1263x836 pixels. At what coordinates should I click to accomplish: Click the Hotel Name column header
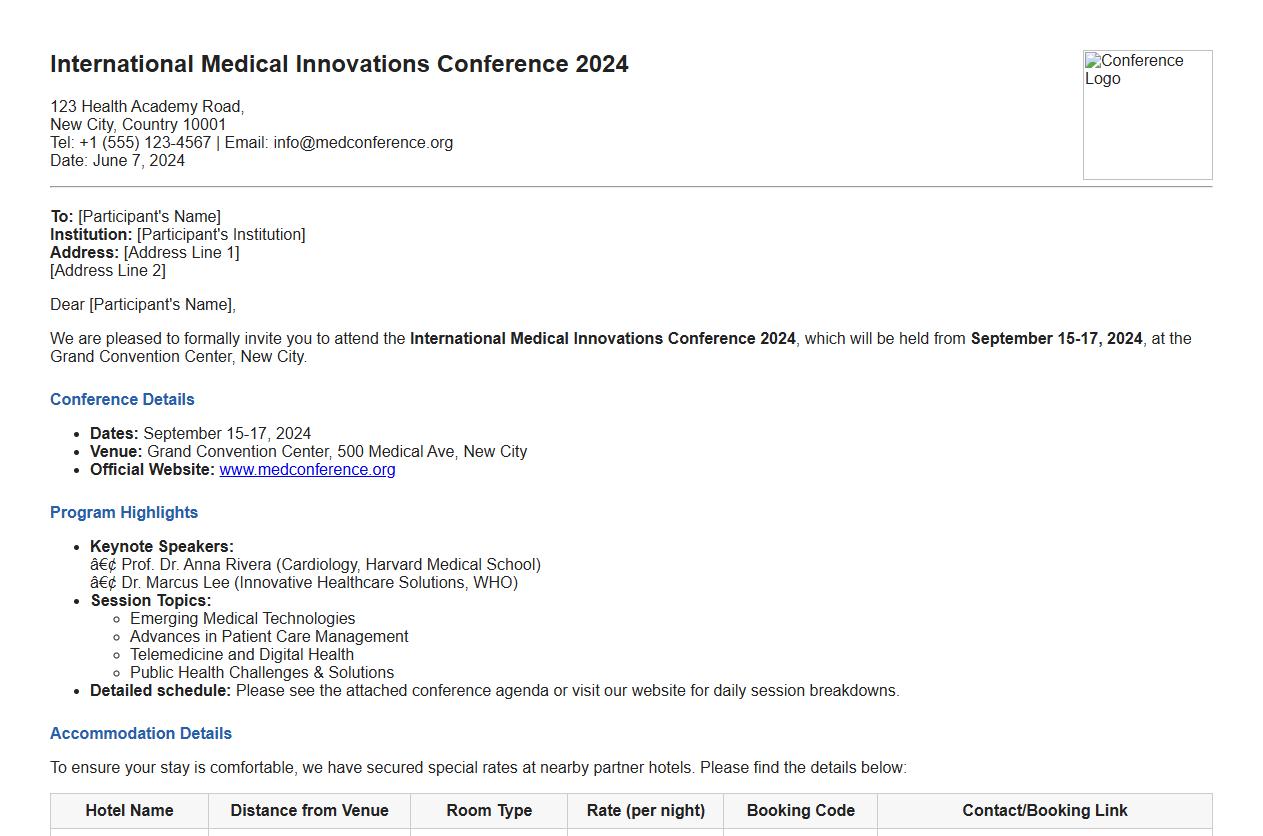(x=129, y=811)
